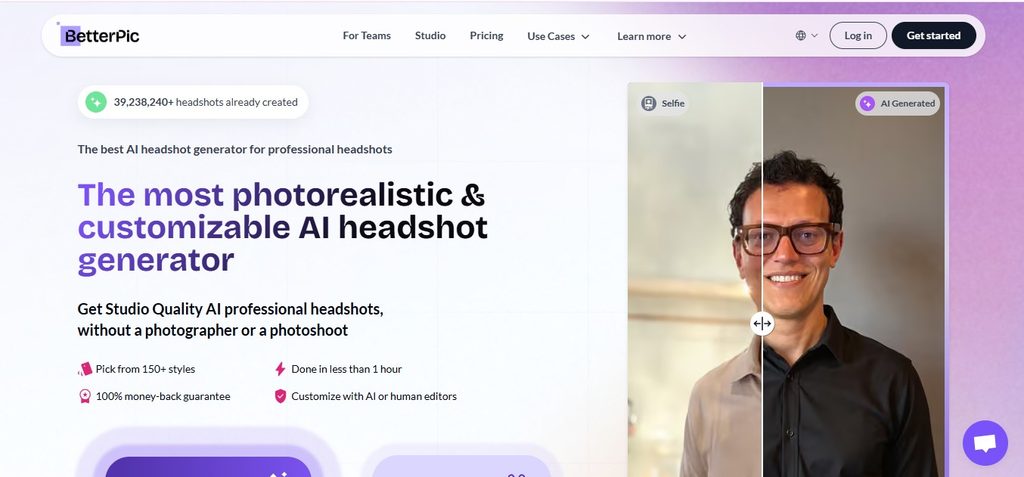1024x477 pixels.
Task: Click the AI Generated headshot image
Action: tap(854, 281)
